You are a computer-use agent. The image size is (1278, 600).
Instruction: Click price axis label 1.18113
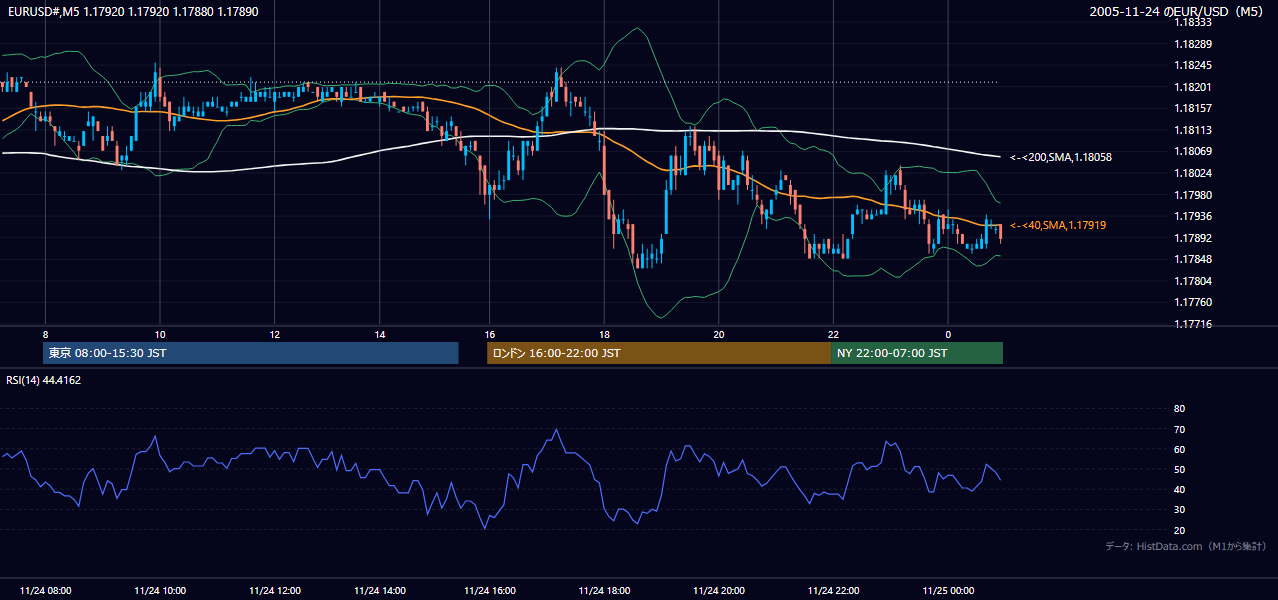1194,130
